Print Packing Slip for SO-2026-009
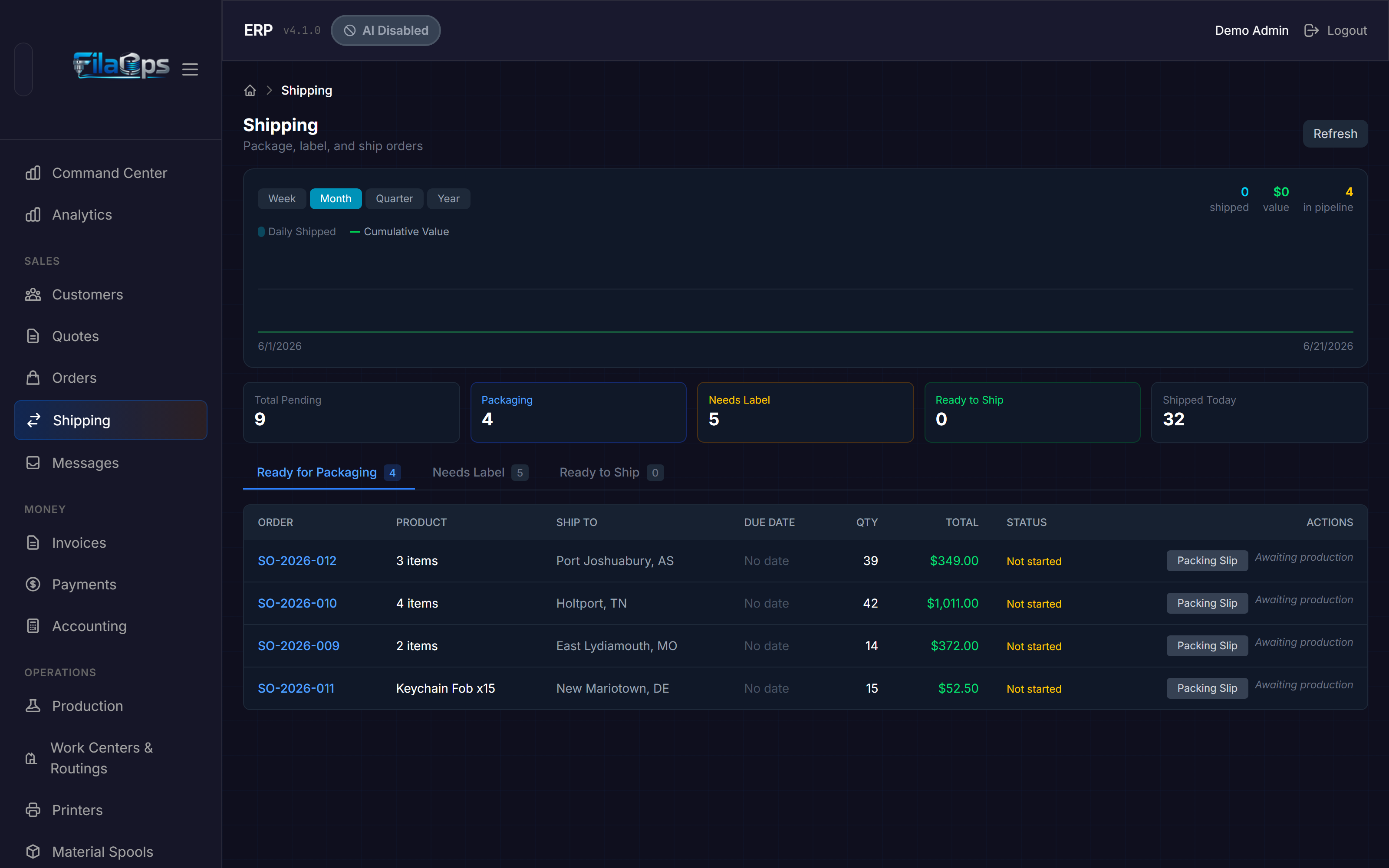This screenshot has height=868, width=1389. (x=1207, y=646)
